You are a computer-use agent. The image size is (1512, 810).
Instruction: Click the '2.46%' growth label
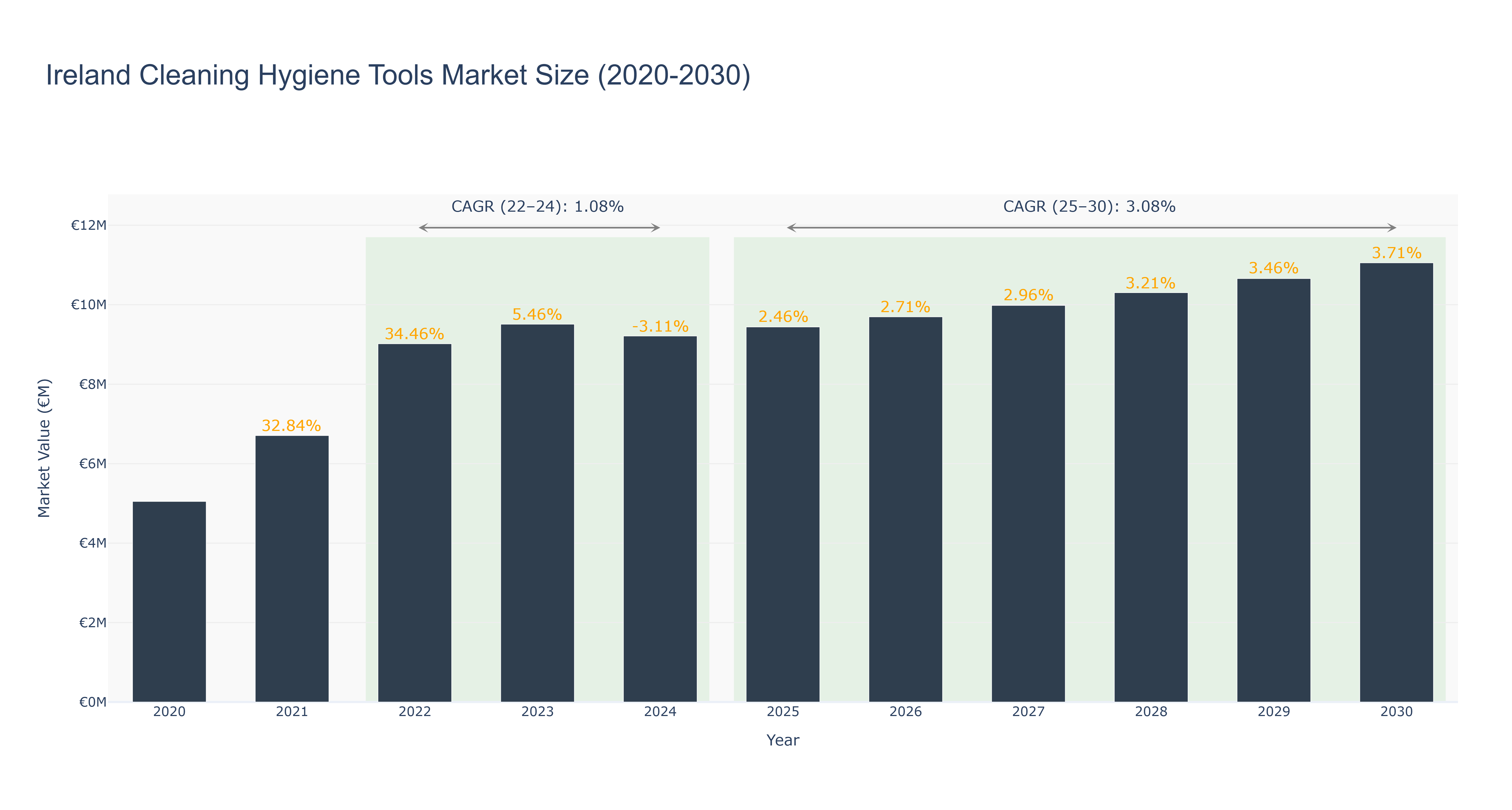(x=783, y=317)
